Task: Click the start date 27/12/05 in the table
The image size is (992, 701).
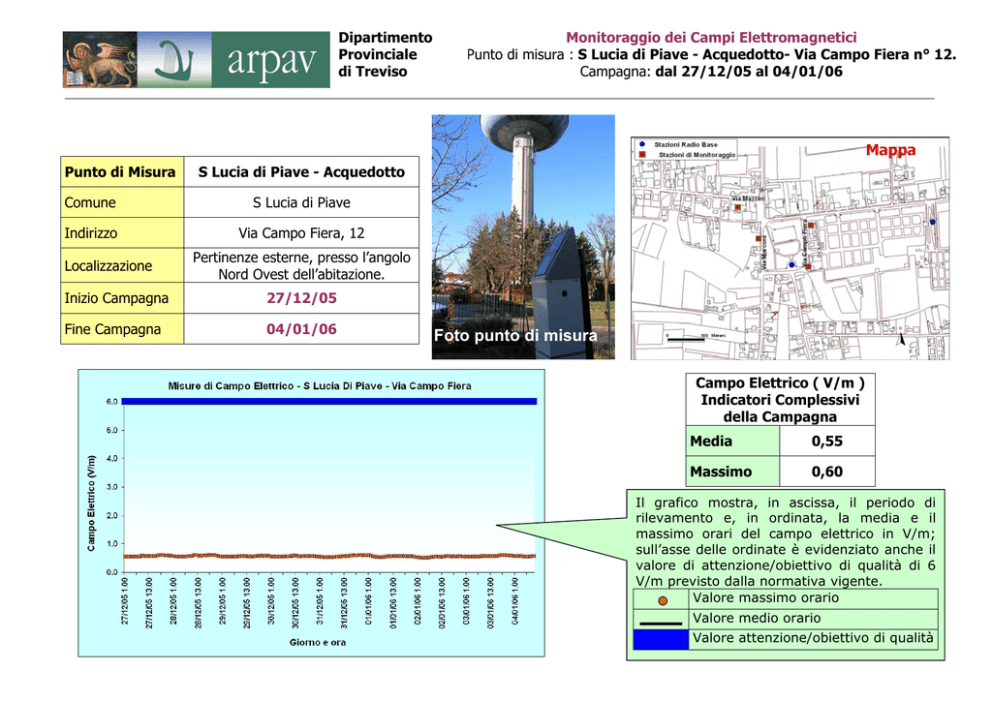Action: (301, 298)
